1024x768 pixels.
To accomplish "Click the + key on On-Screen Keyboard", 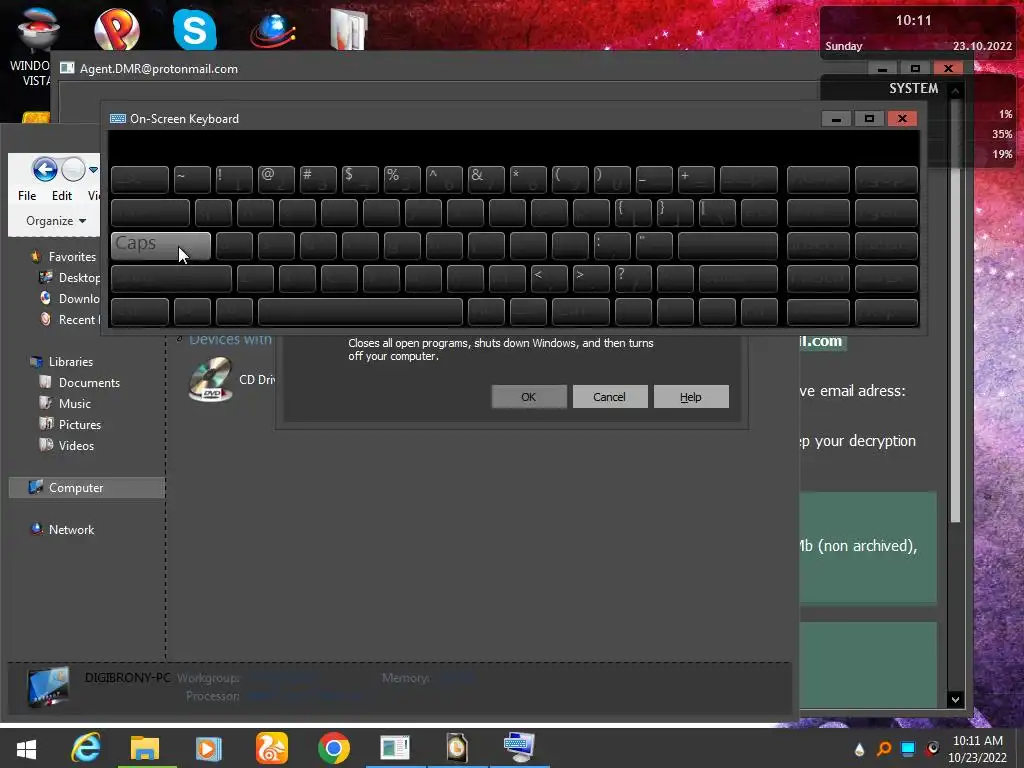I will [x=696, y=180].
